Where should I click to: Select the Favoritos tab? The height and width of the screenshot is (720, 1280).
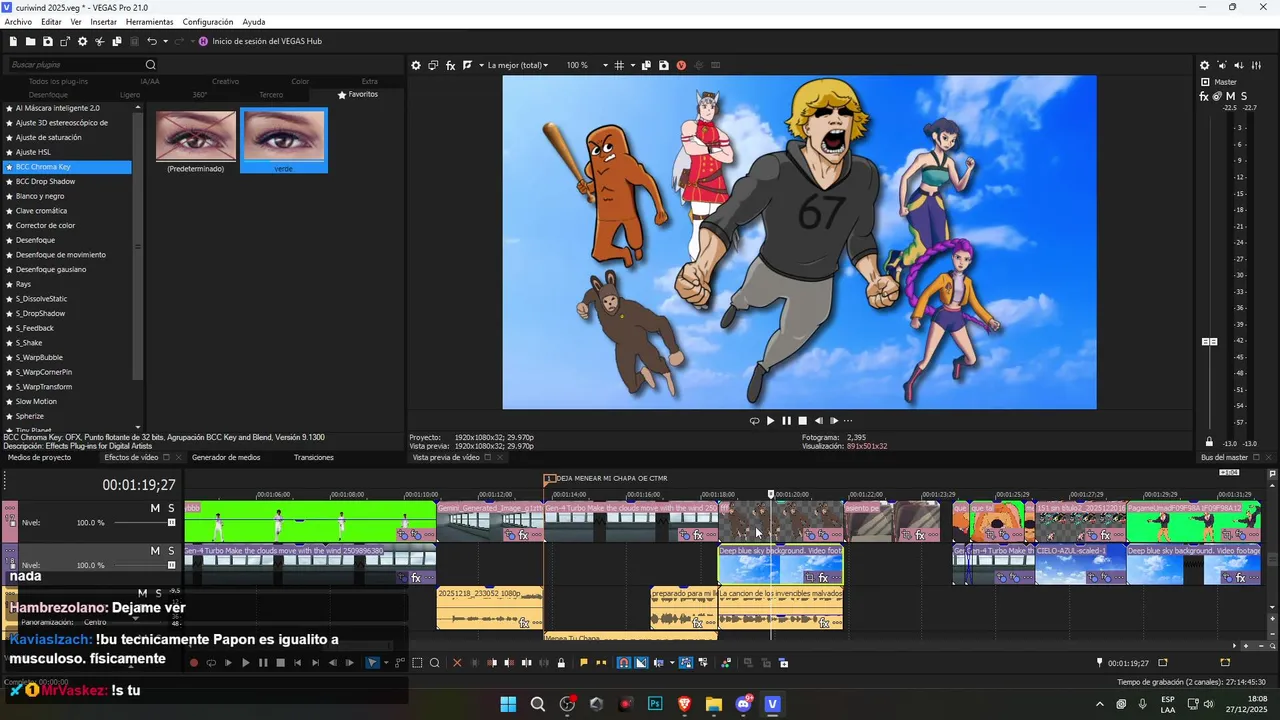pyautogui.click(x=358, y=95)
